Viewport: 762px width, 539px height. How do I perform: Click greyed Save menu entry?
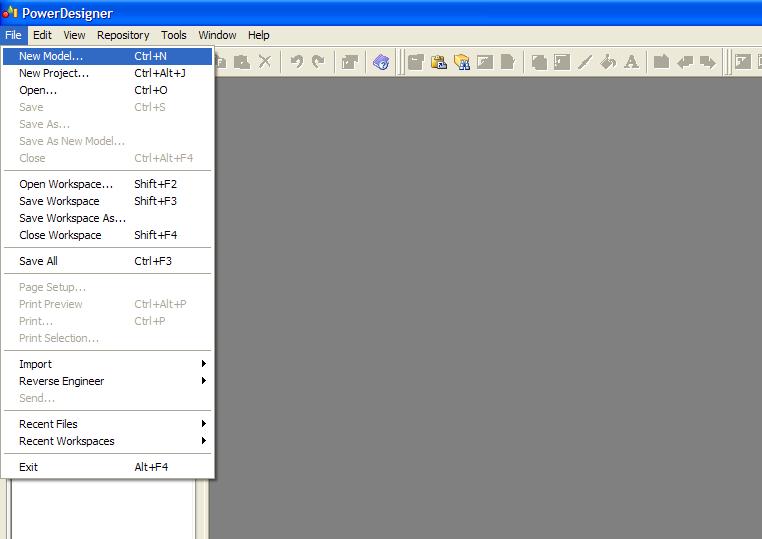107,107
